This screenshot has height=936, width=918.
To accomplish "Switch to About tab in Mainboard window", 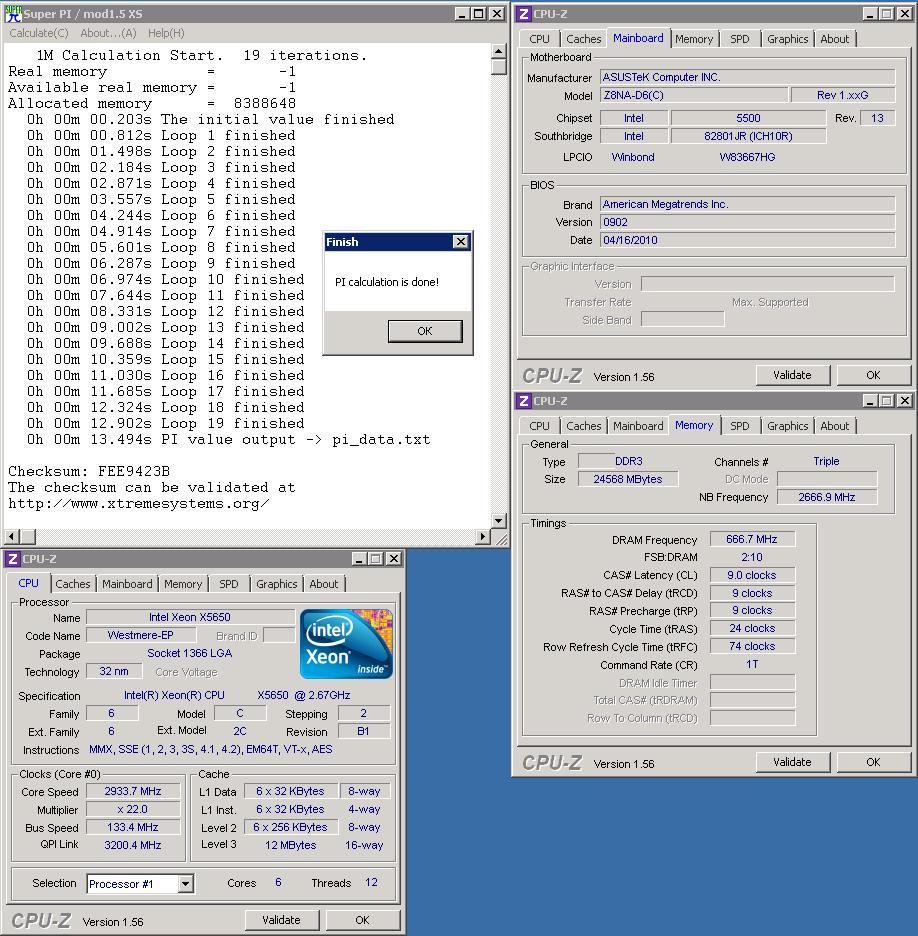I will point(834,39).
